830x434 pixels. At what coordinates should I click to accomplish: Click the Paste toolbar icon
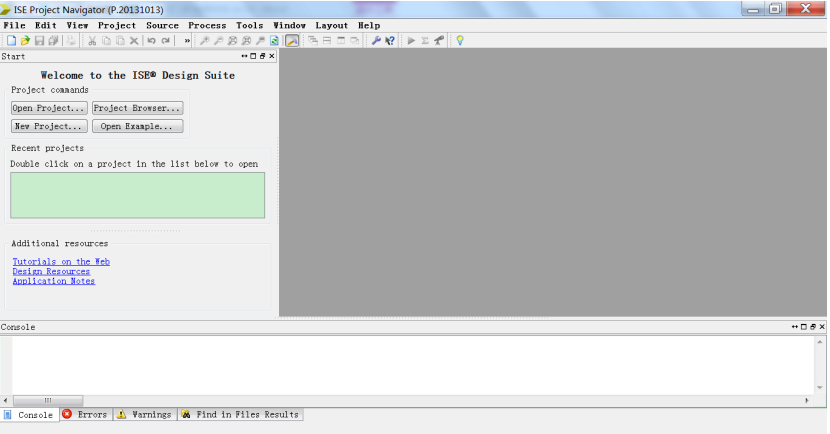pos(120,41)
